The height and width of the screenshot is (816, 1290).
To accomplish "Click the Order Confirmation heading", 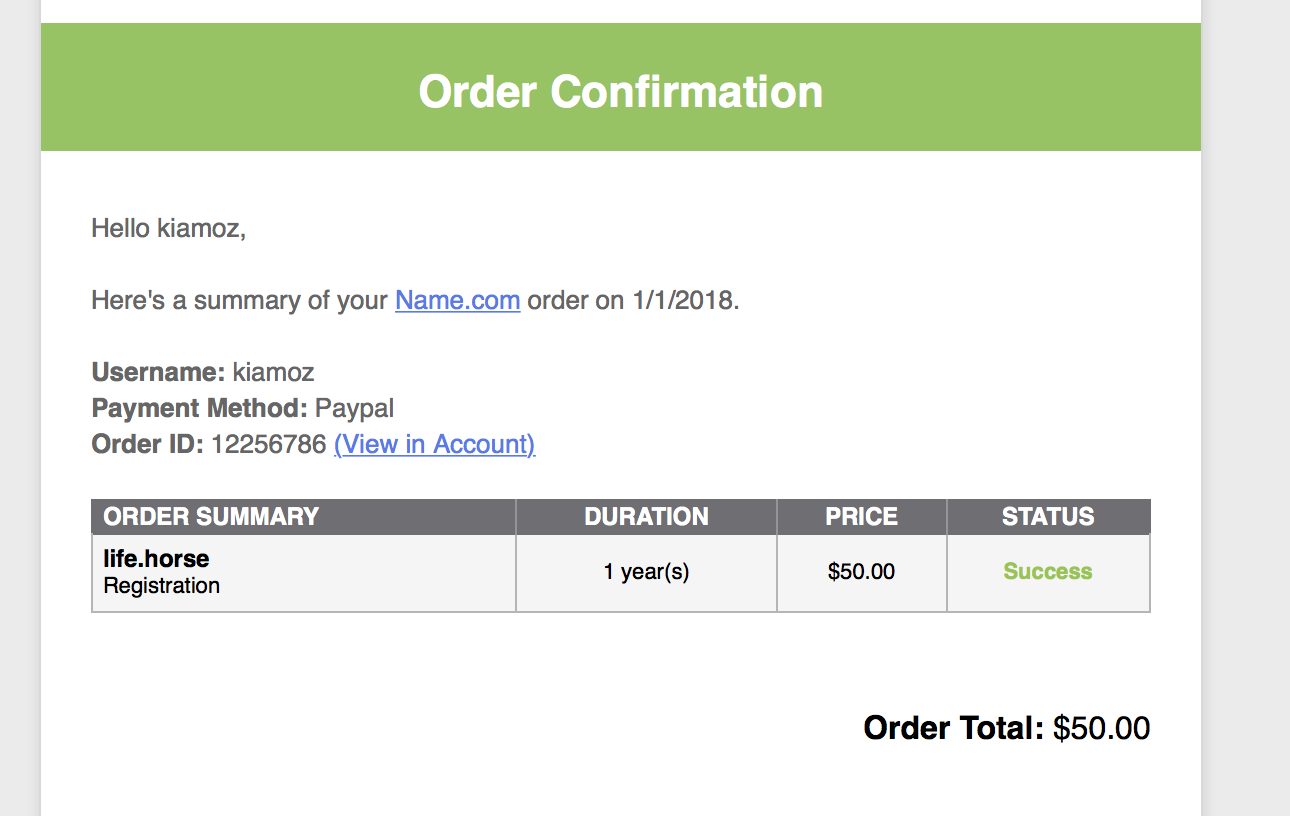I will pyautogui.click(x=620, y=91).
